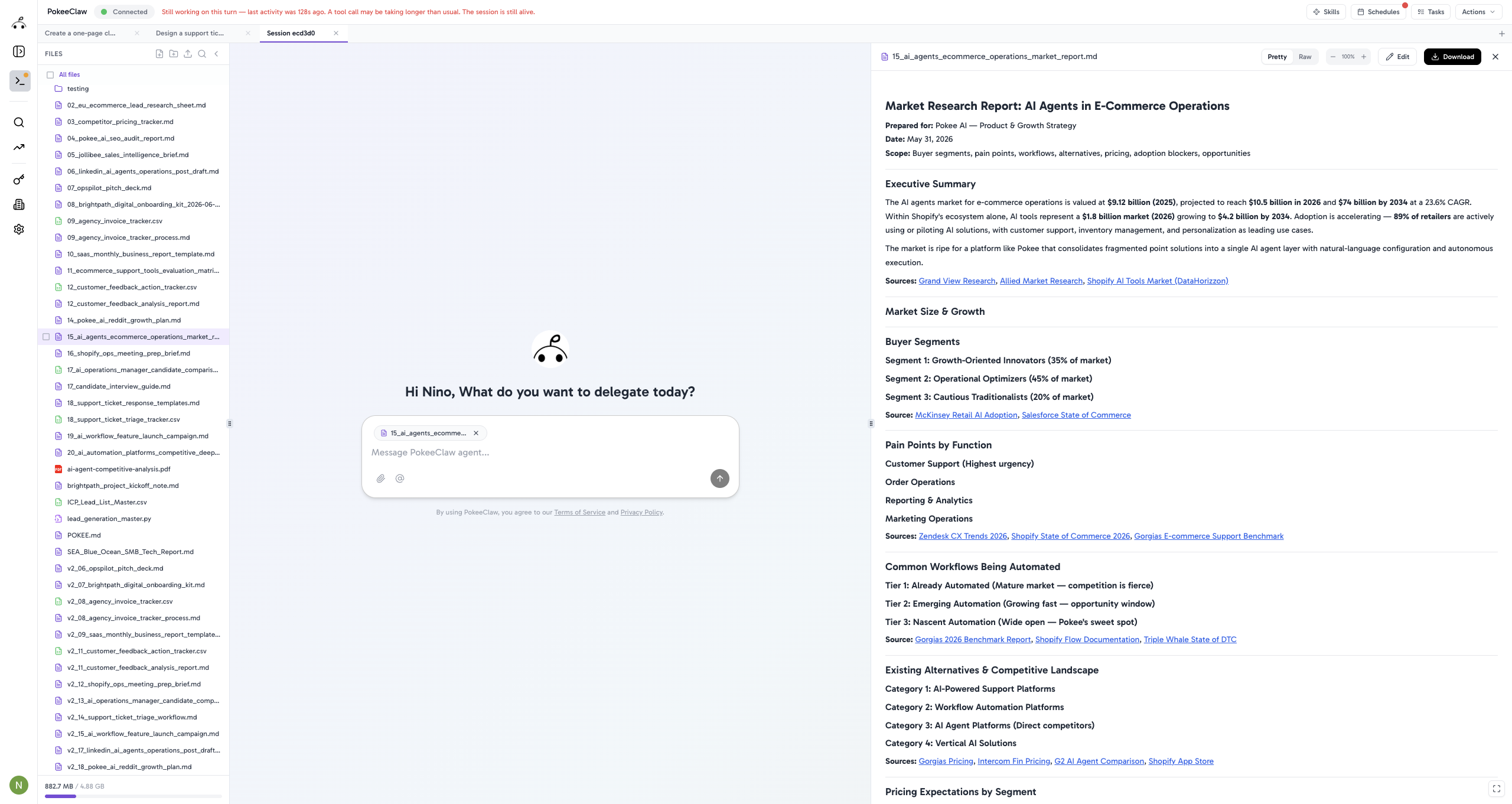The width and height of the screenshot is (1512, 804).
Task: Click the Connected status badge
Action: tap(124, 12)
